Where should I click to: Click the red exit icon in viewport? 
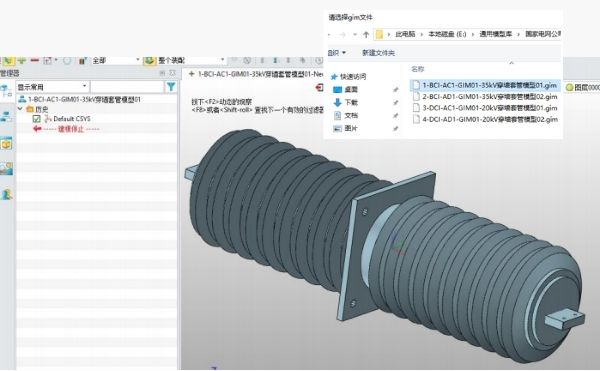coord(320,88)
